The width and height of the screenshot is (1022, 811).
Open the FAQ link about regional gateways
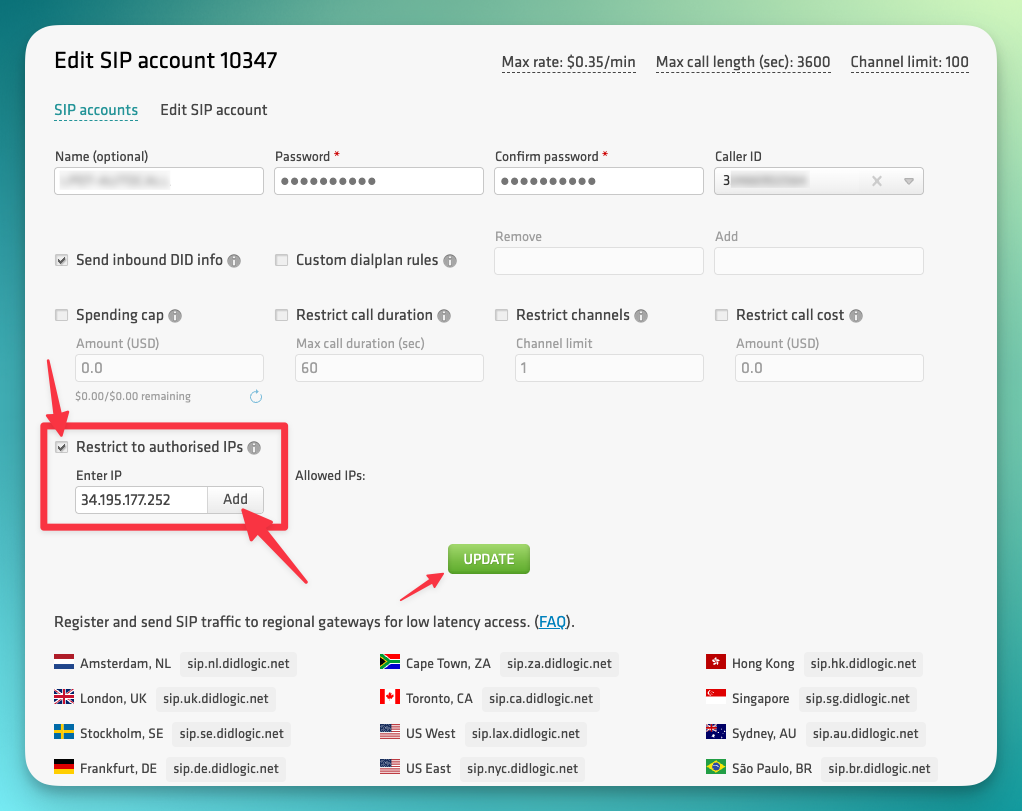point(551,621)
